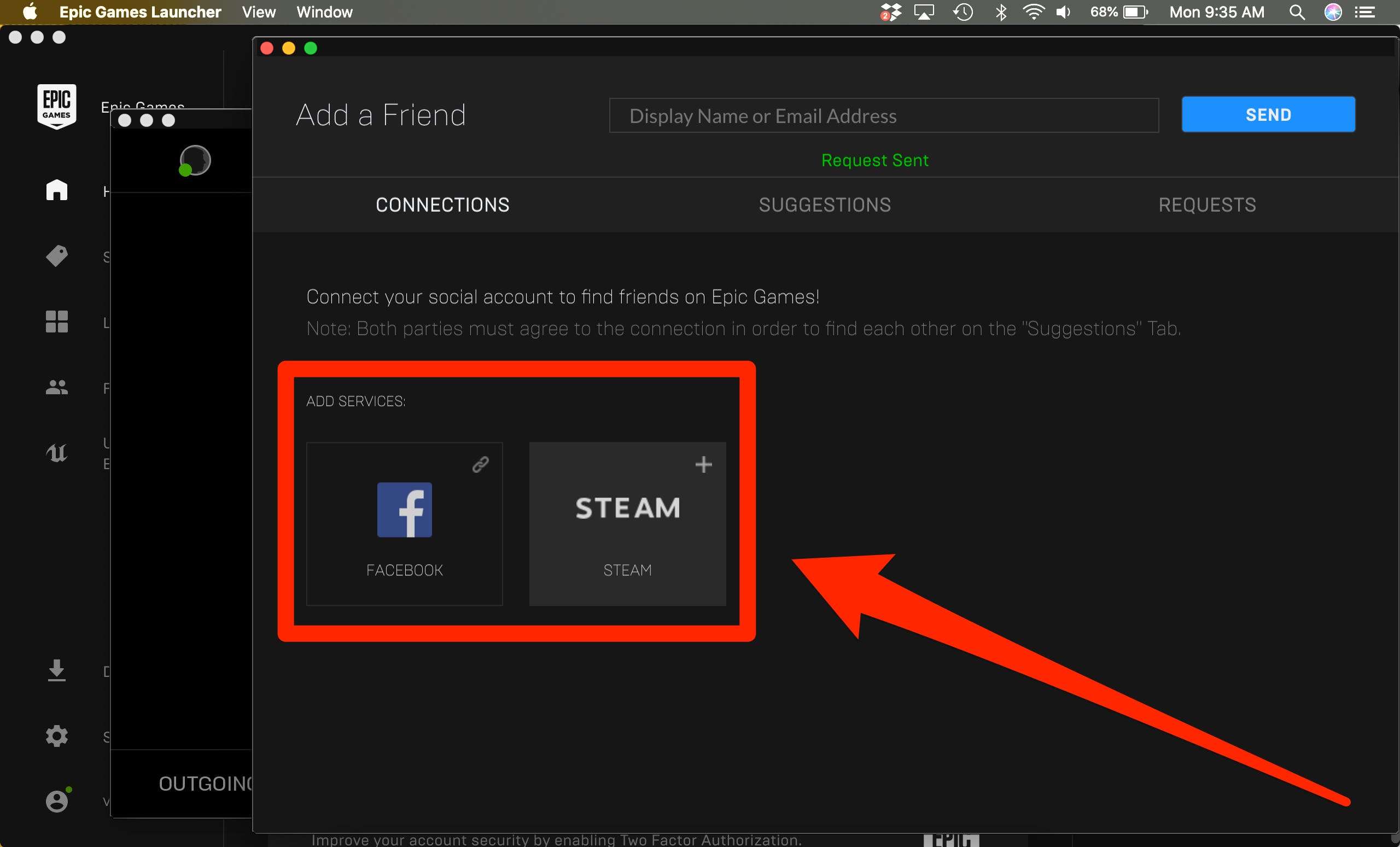Click the SEND button to send request
The width and height of the screenshot is (1400, 847).
pyautogui.click(x=1268, y=114)
